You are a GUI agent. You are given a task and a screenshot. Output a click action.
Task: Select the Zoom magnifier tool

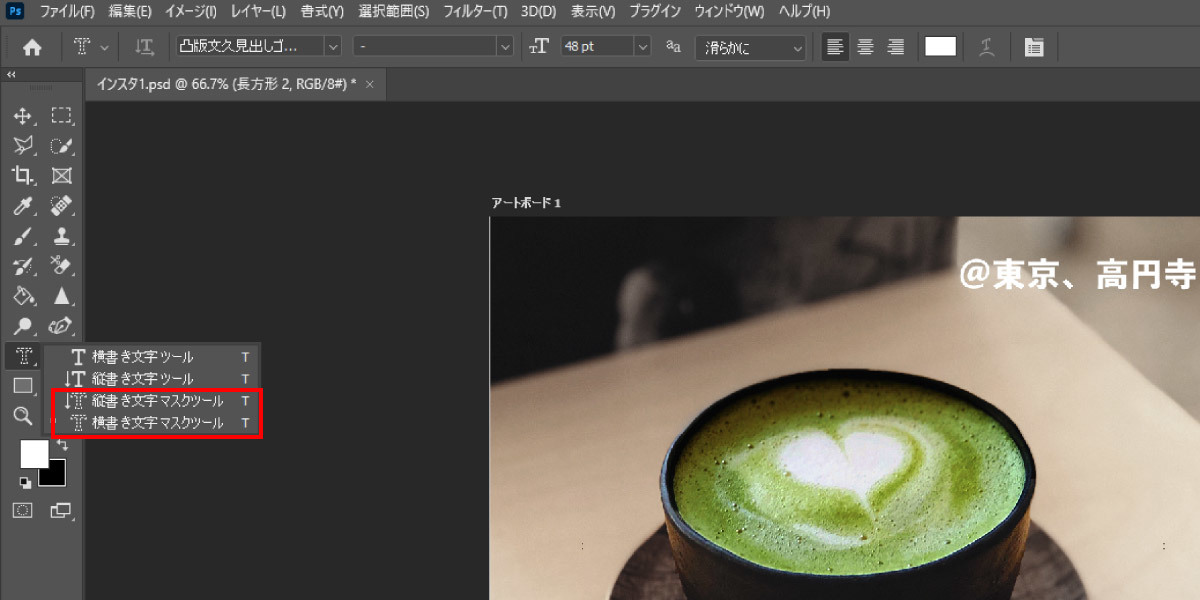click(23, 415)
